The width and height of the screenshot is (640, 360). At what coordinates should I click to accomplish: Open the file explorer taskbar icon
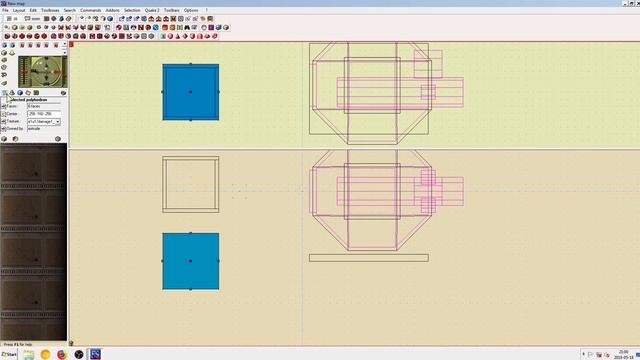pos(29,354)
